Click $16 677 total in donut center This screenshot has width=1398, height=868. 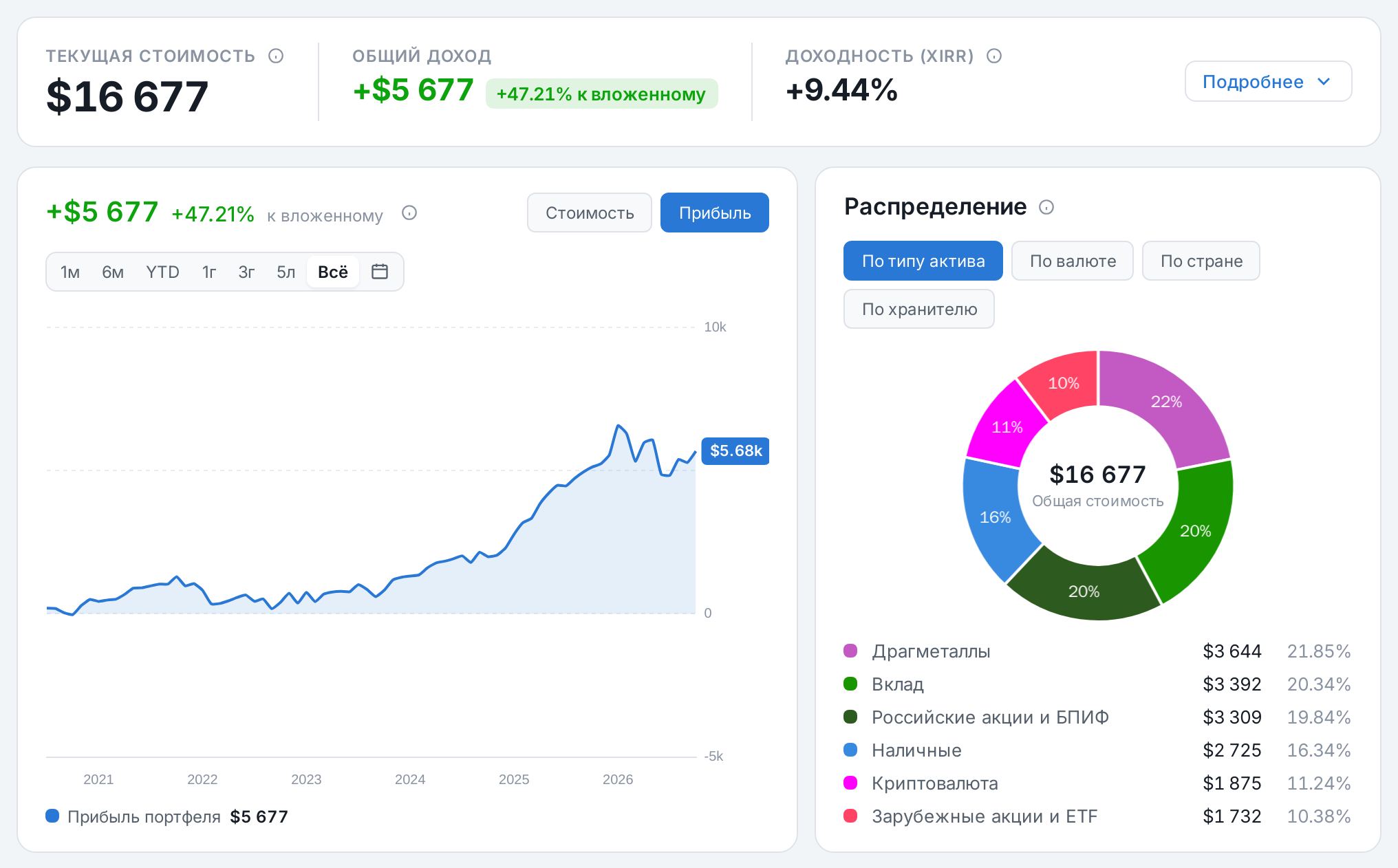1097,475
